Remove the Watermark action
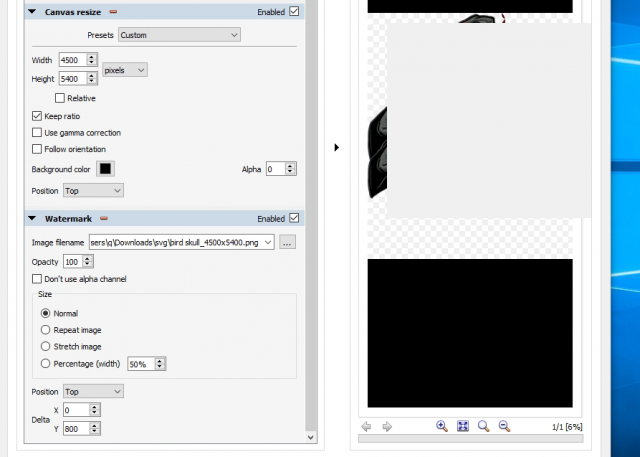640x457 pixels. [104, 218]
